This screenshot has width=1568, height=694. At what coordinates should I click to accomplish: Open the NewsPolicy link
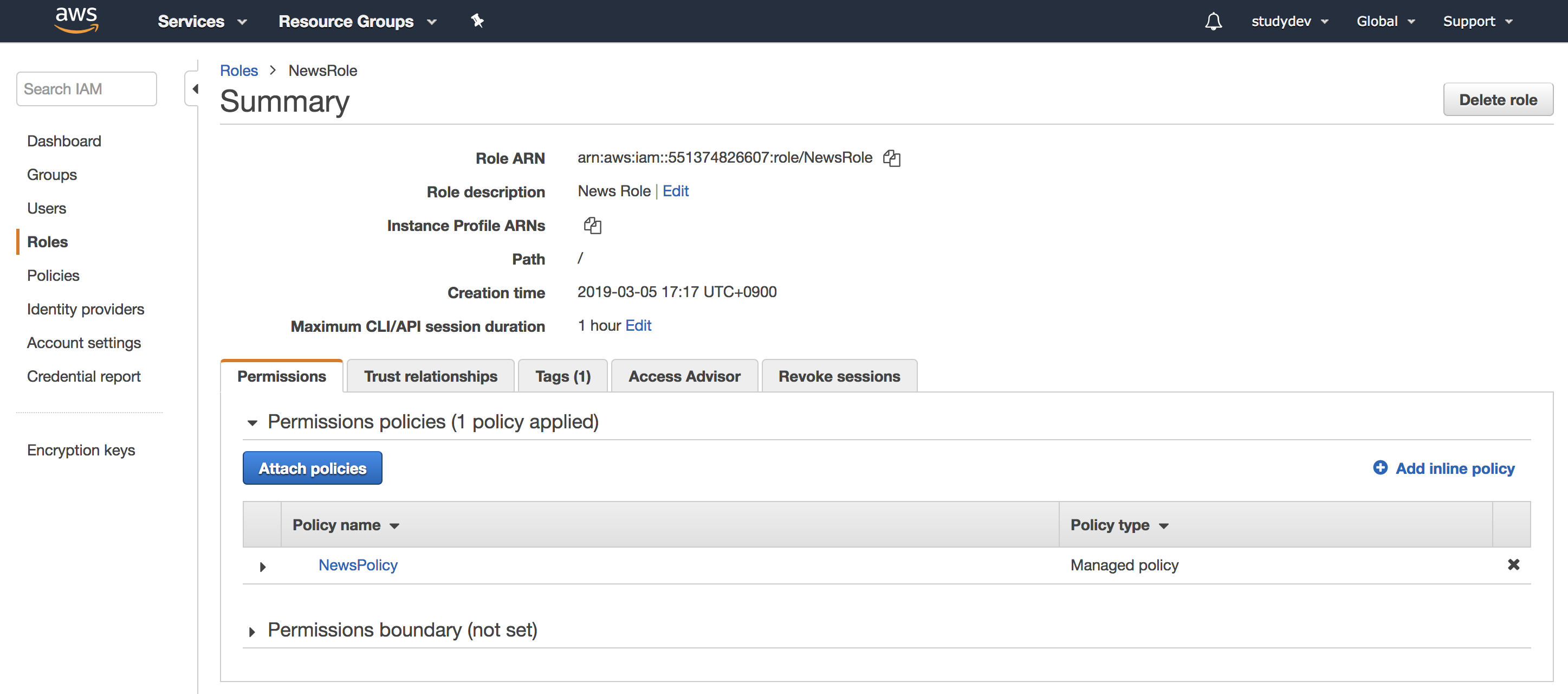tap(358, 565)
